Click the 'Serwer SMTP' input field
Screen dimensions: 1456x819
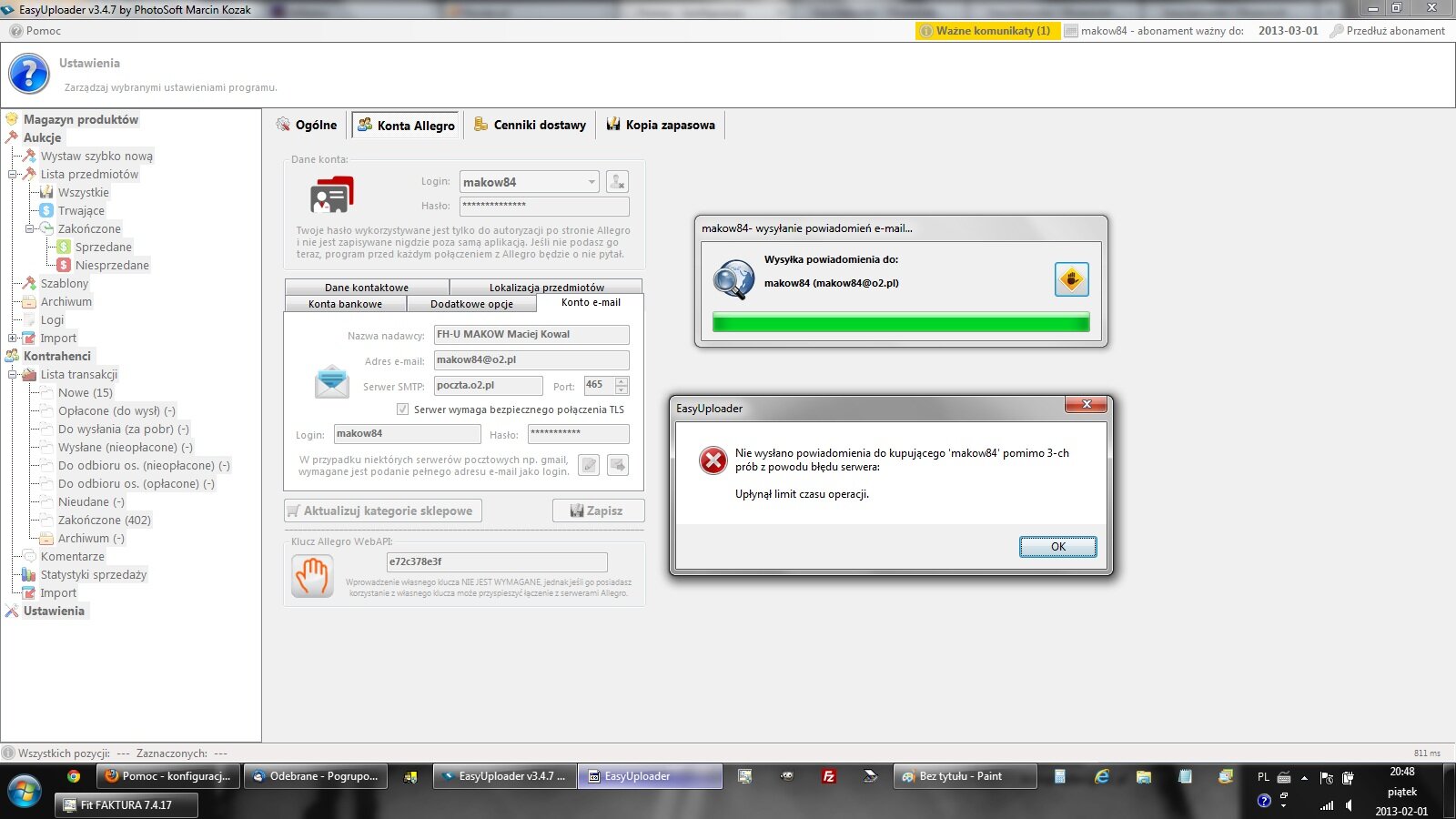(488, 386)
